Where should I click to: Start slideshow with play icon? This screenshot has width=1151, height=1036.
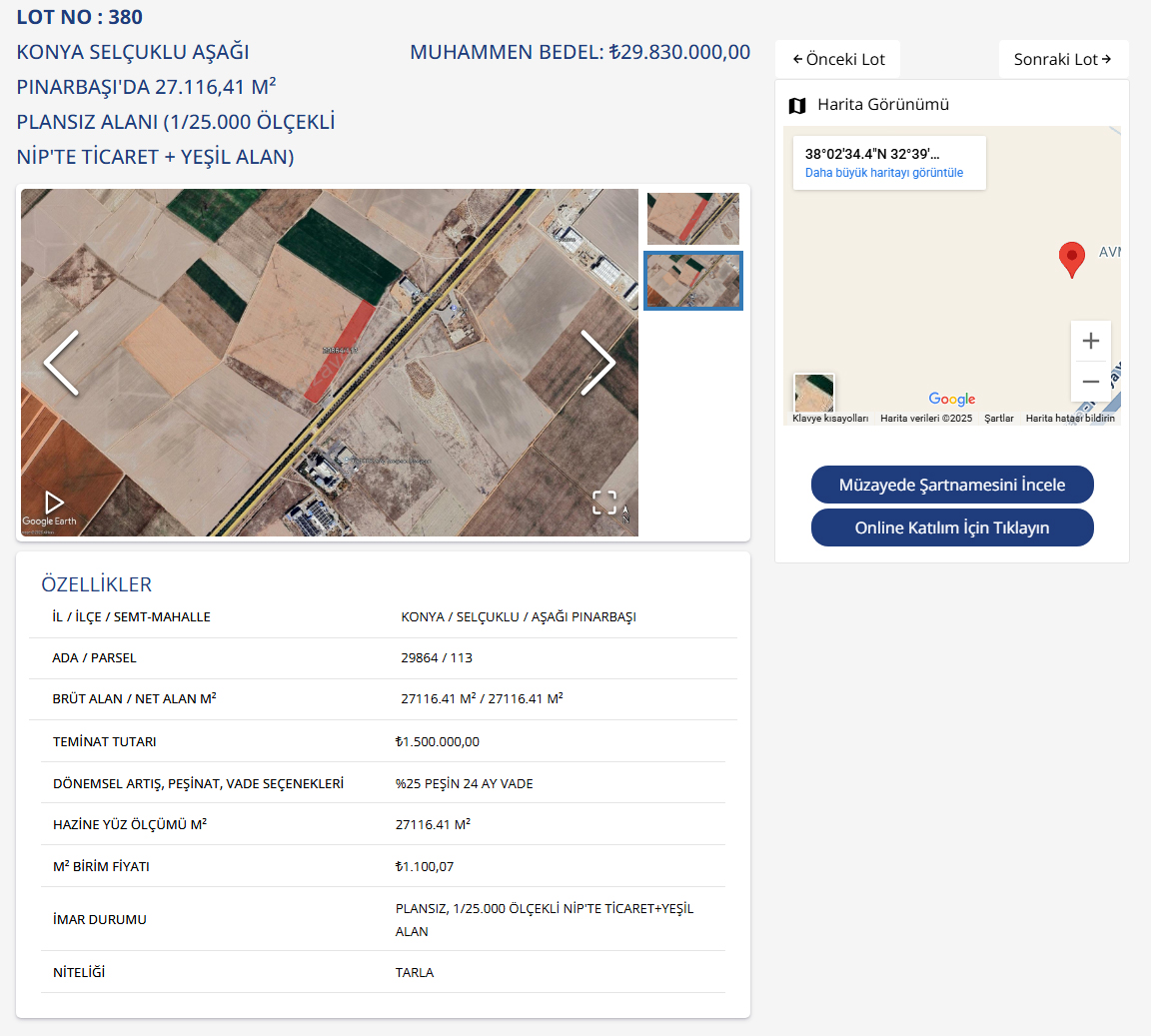(x=54, y=503)
